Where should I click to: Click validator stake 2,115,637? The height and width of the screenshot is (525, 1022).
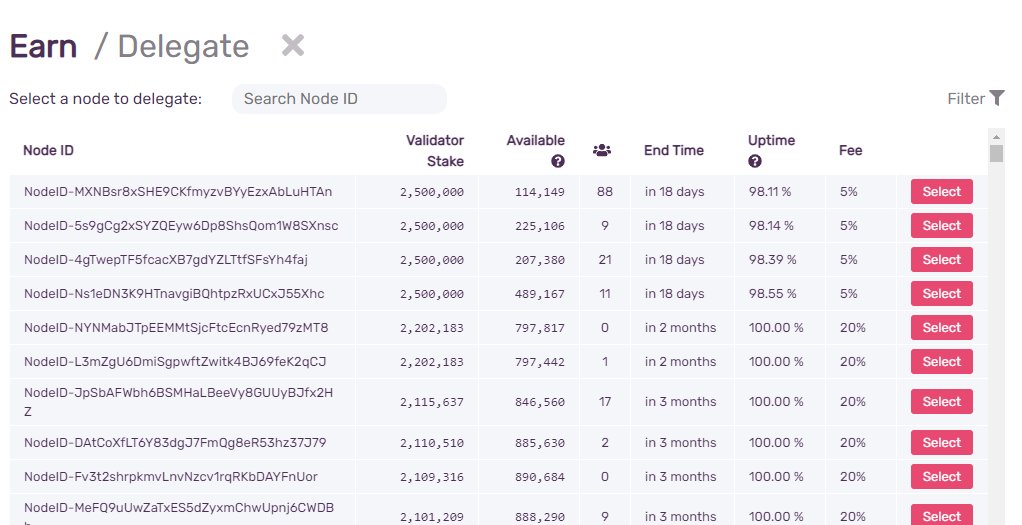pyautogui.click(x=432, y=402)
